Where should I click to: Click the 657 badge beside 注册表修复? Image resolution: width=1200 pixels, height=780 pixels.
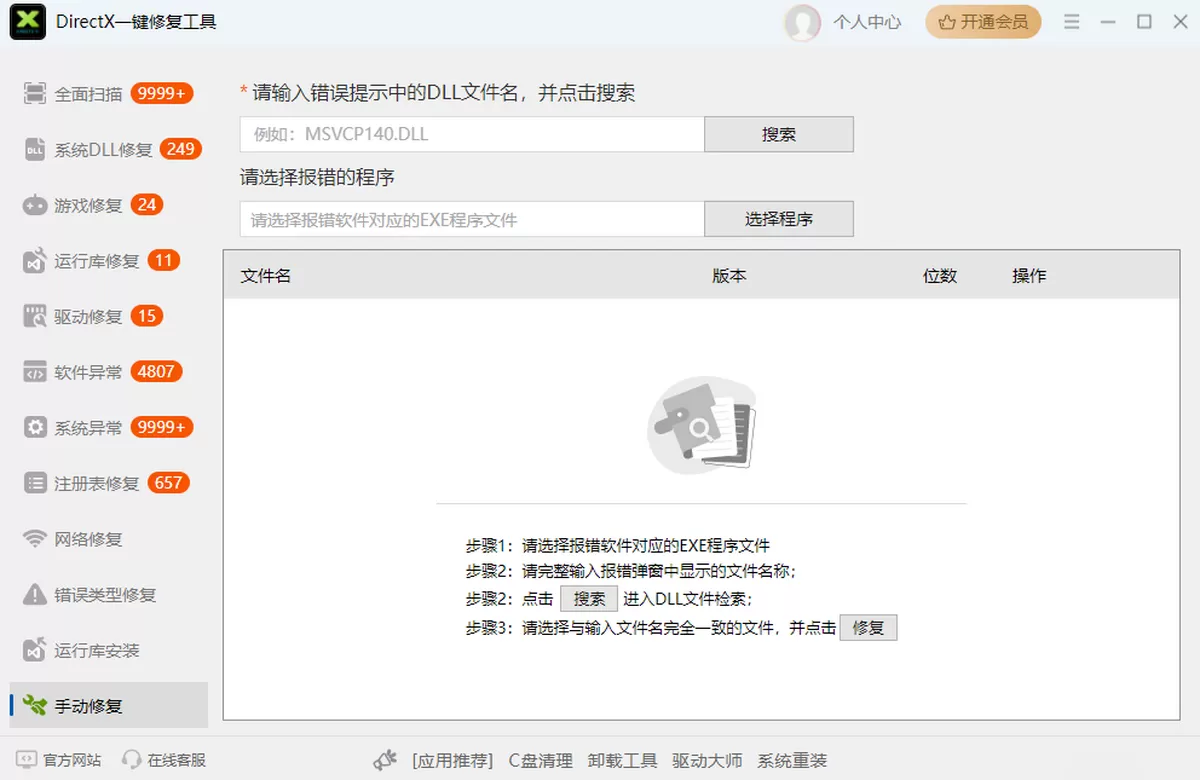[168, 483]
